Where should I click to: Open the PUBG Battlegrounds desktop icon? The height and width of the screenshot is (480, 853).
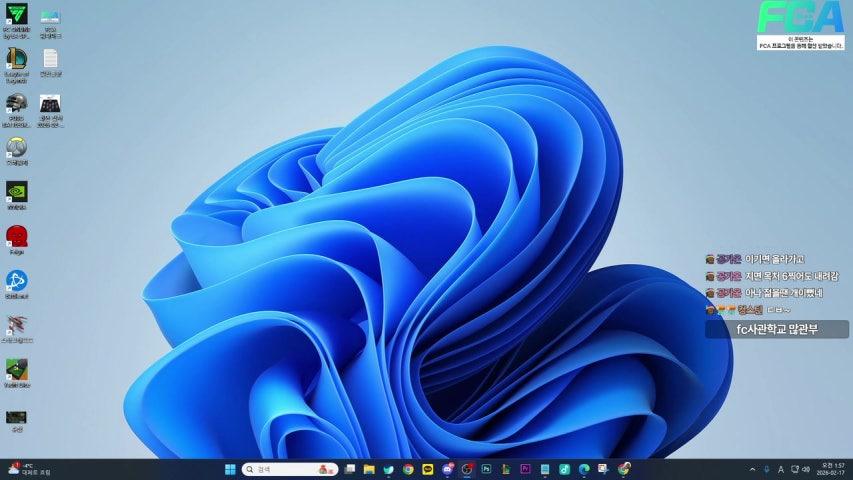click(x=17, y=104)
